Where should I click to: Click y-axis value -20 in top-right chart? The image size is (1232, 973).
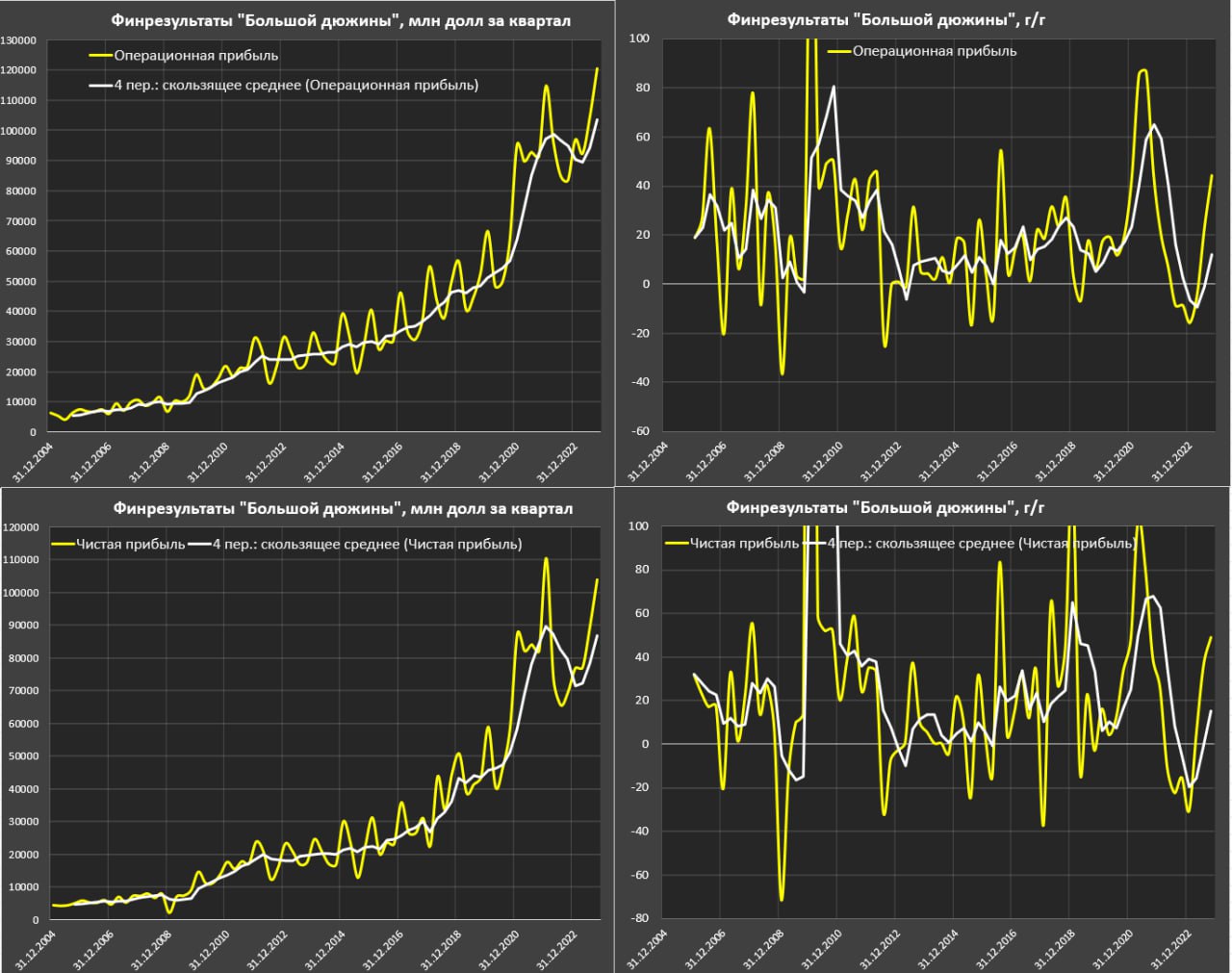pos(640,333)
